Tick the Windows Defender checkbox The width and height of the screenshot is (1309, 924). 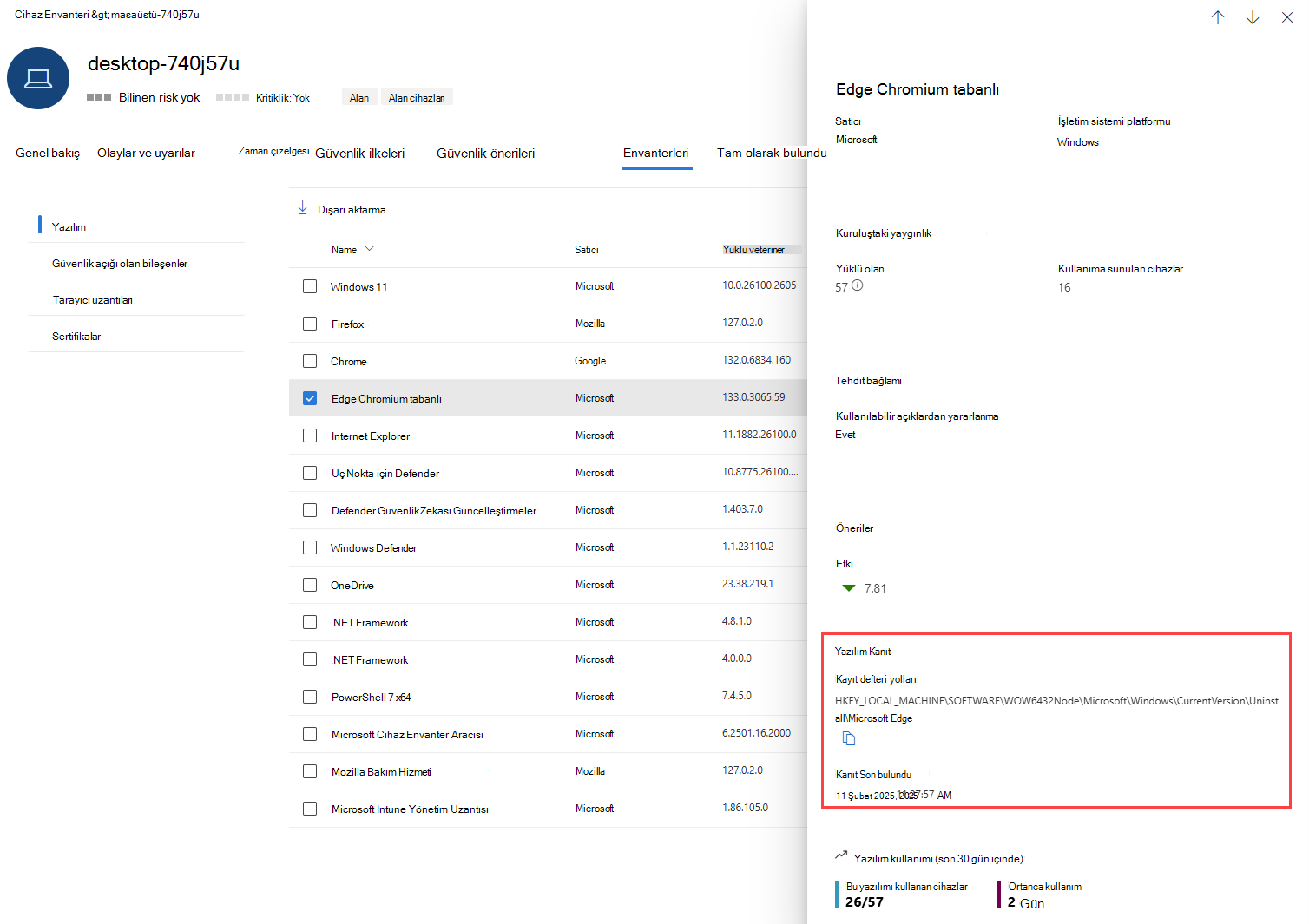(x=310, y=547)
